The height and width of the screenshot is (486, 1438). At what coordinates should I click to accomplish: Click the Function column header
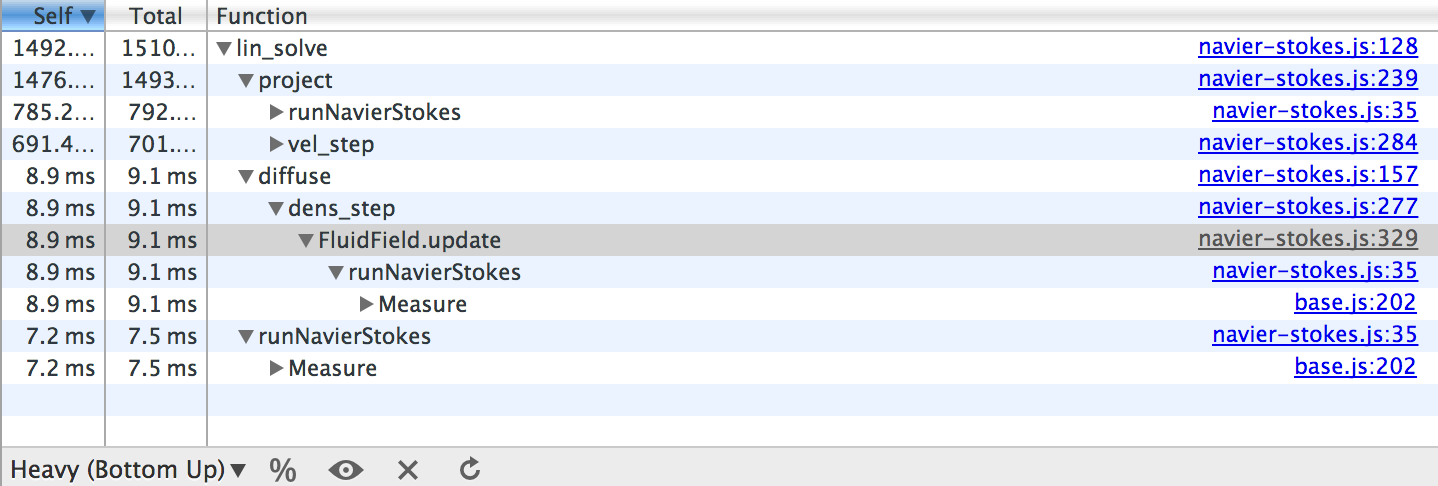coord(261,16)
